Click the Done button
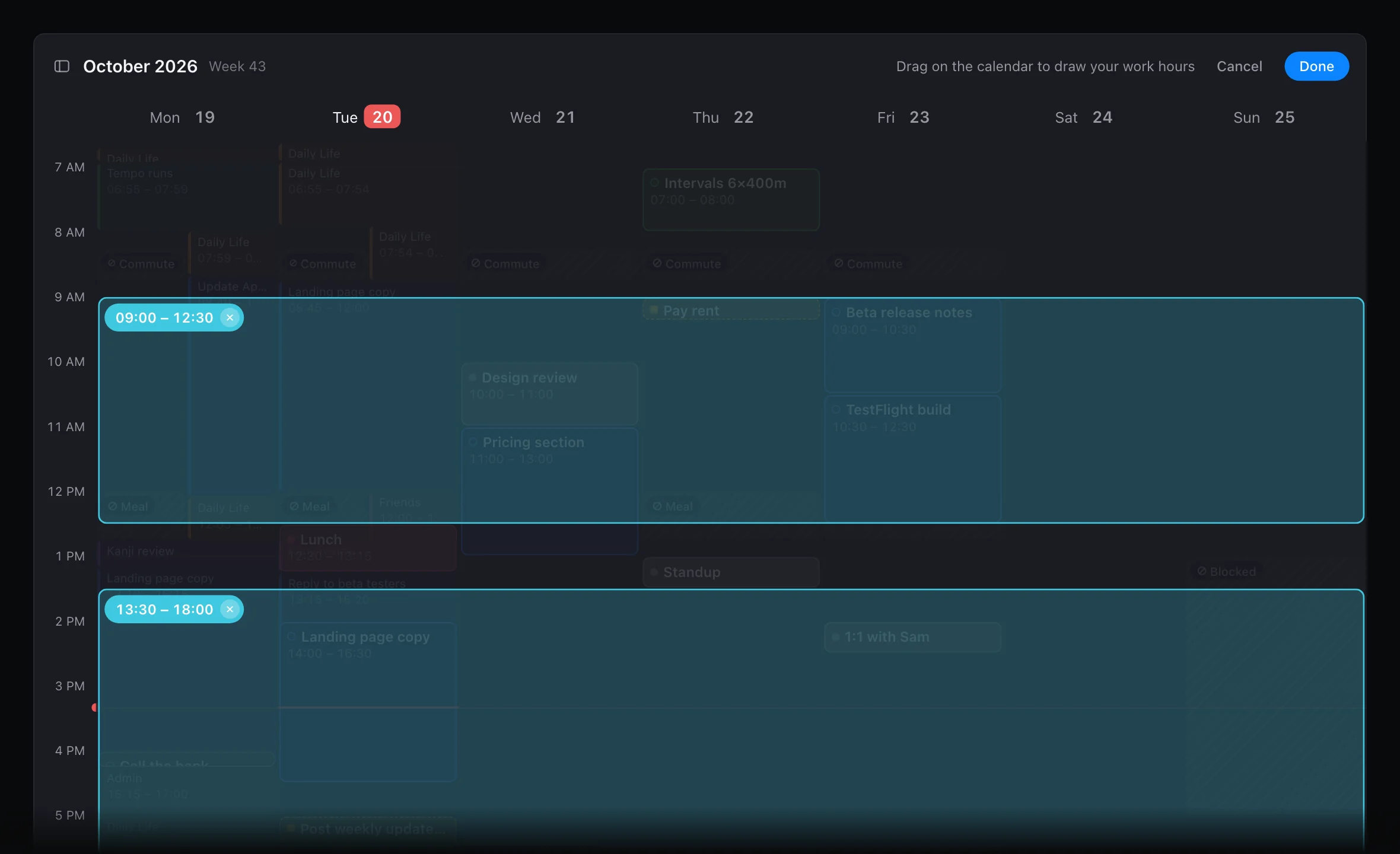This screenshot has height=854, width=1400. 1316,66
